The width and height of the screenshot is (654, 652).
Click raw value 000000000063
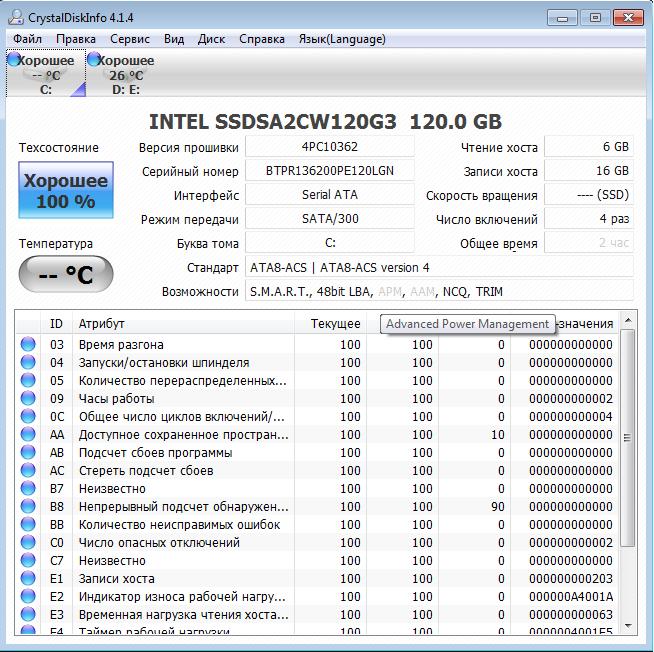(571, 615)
